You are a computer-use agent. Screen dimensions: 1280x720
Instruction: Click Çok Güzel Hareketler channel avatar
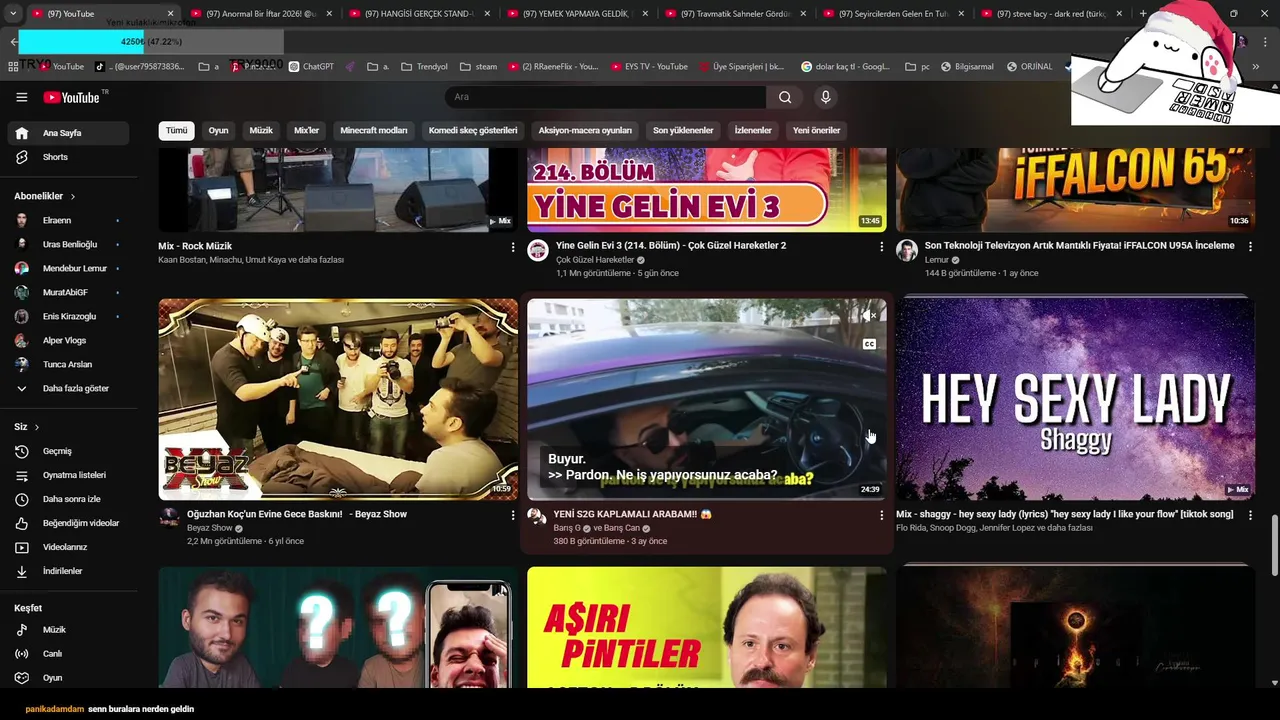(x=538, y=250)
